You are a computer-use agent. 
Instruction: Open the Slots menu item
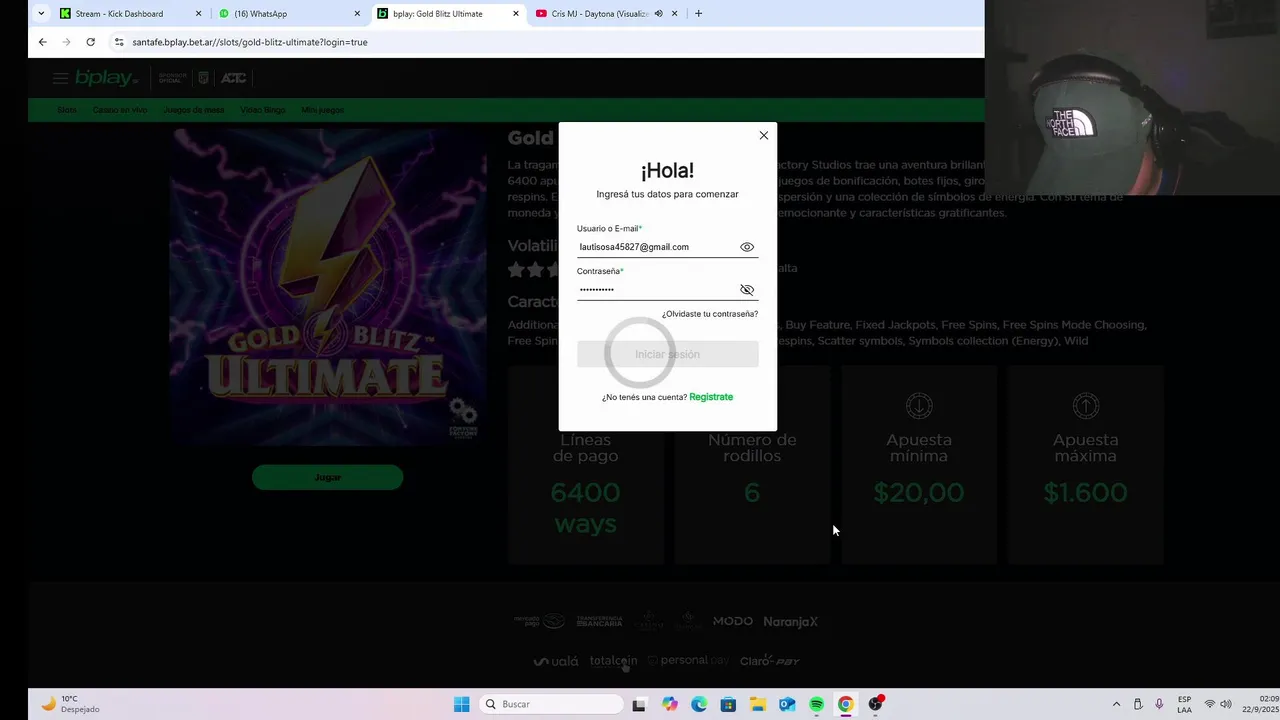67,110
